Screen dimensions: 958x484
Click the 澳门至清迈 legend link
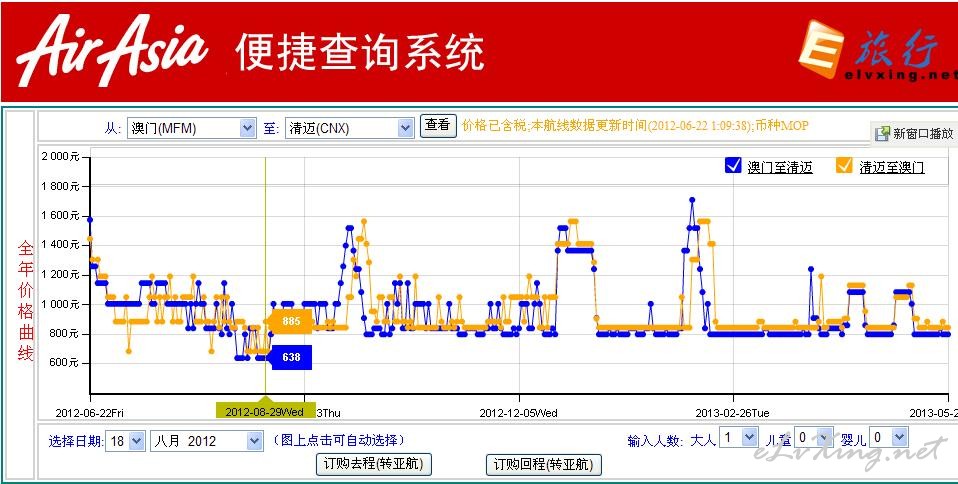coord(780,167)
